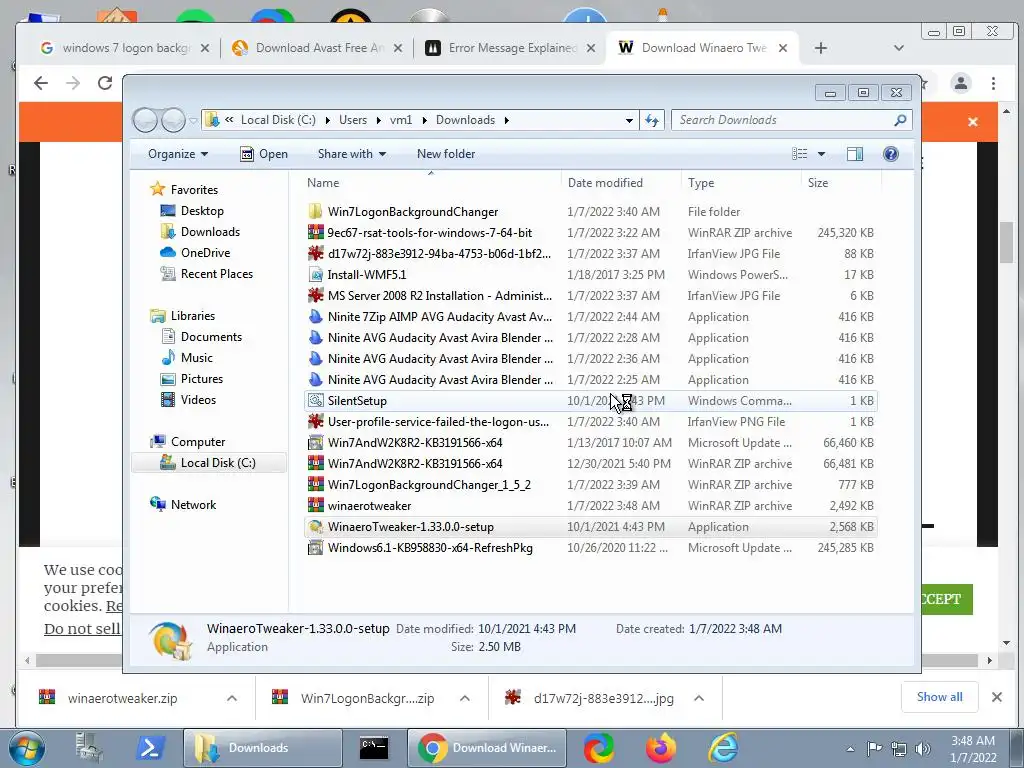Click the volume speaker tray icon
Screen dimensions: 1024x768
coord(922,749)
